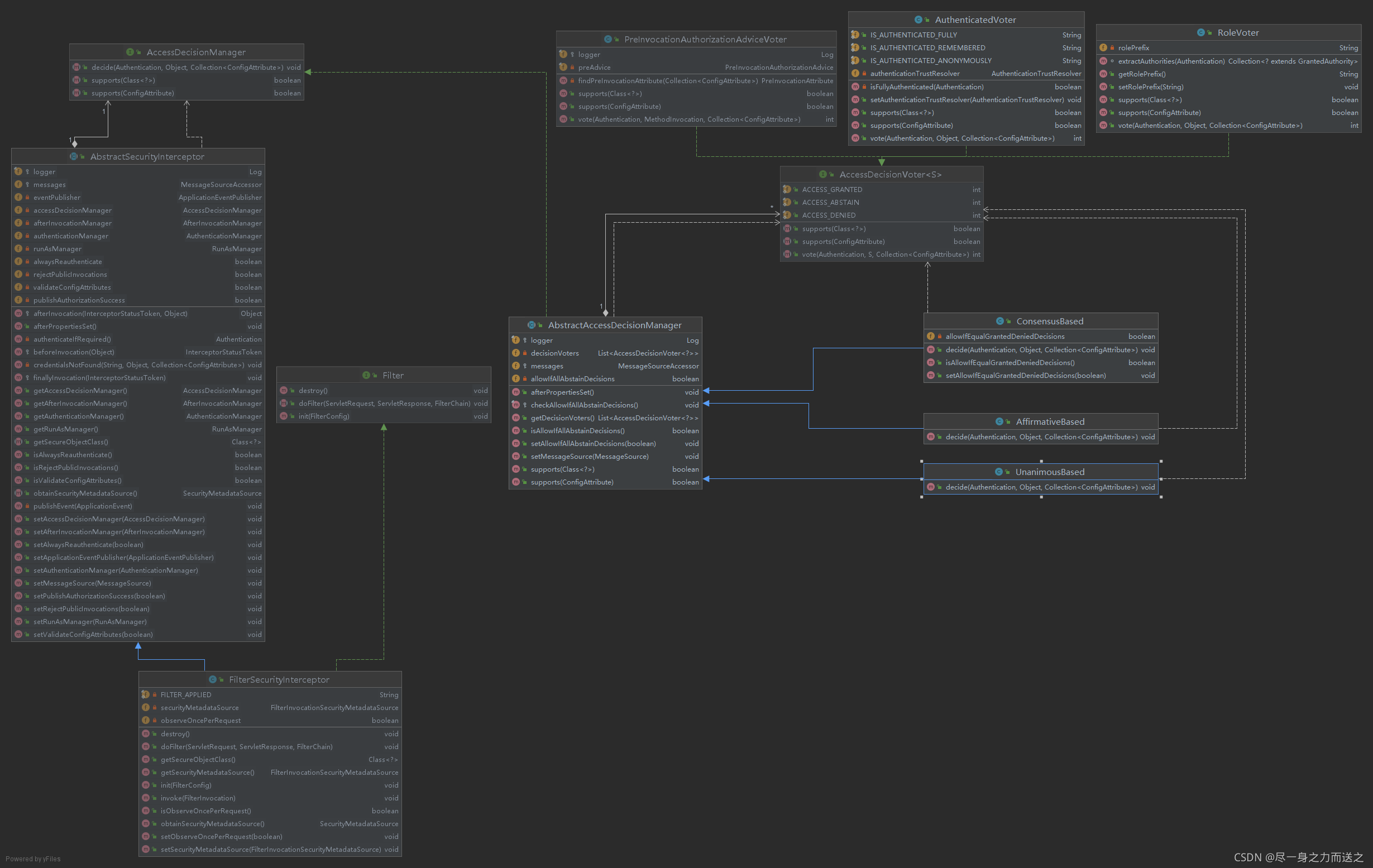Click the findPreInvocationAttribute method row
The height and width of the screenshot is (868, 1373).
696,80
